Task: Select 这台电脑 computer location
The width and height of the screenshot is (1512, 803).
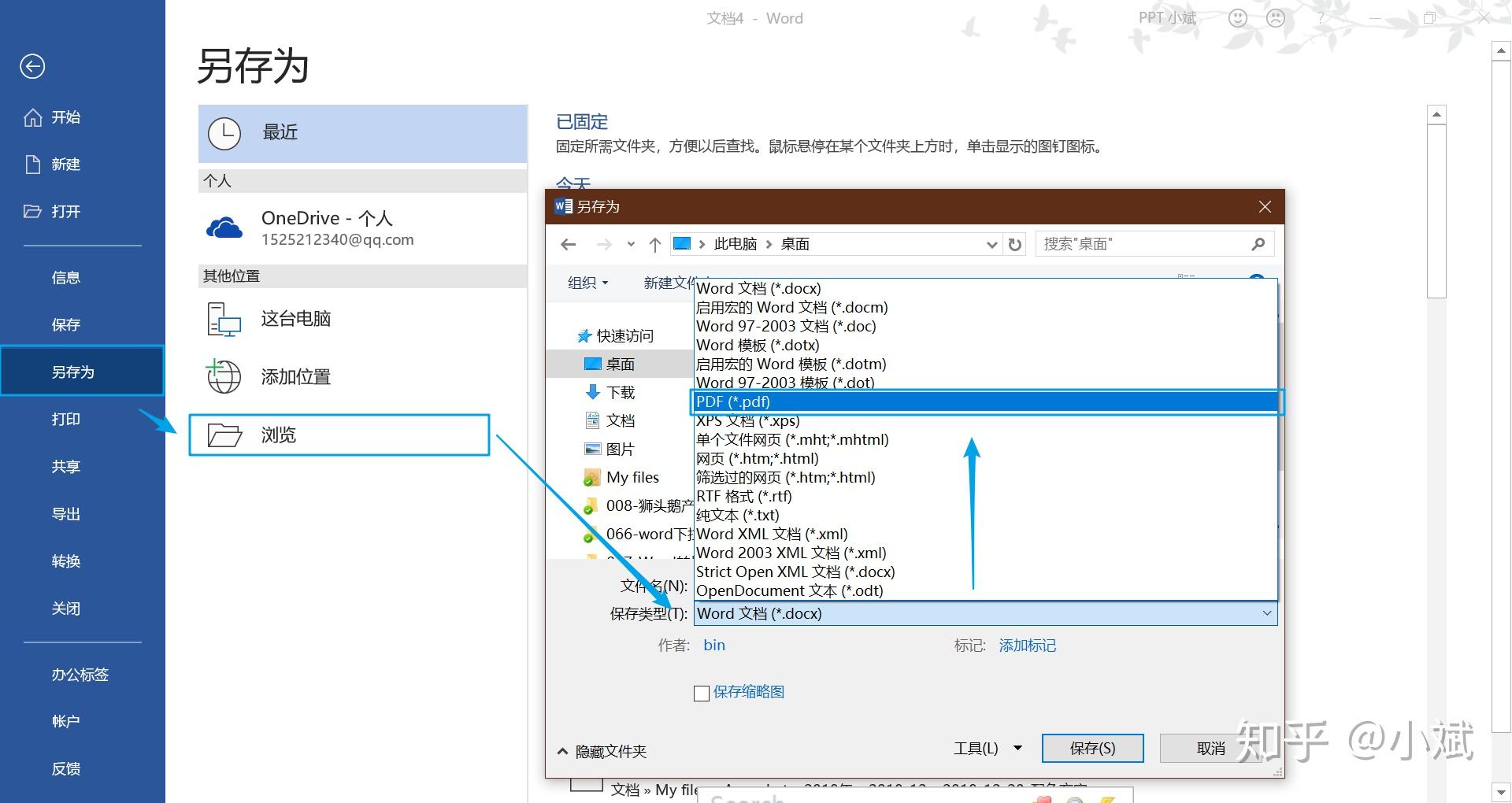Action: [295, 319]
